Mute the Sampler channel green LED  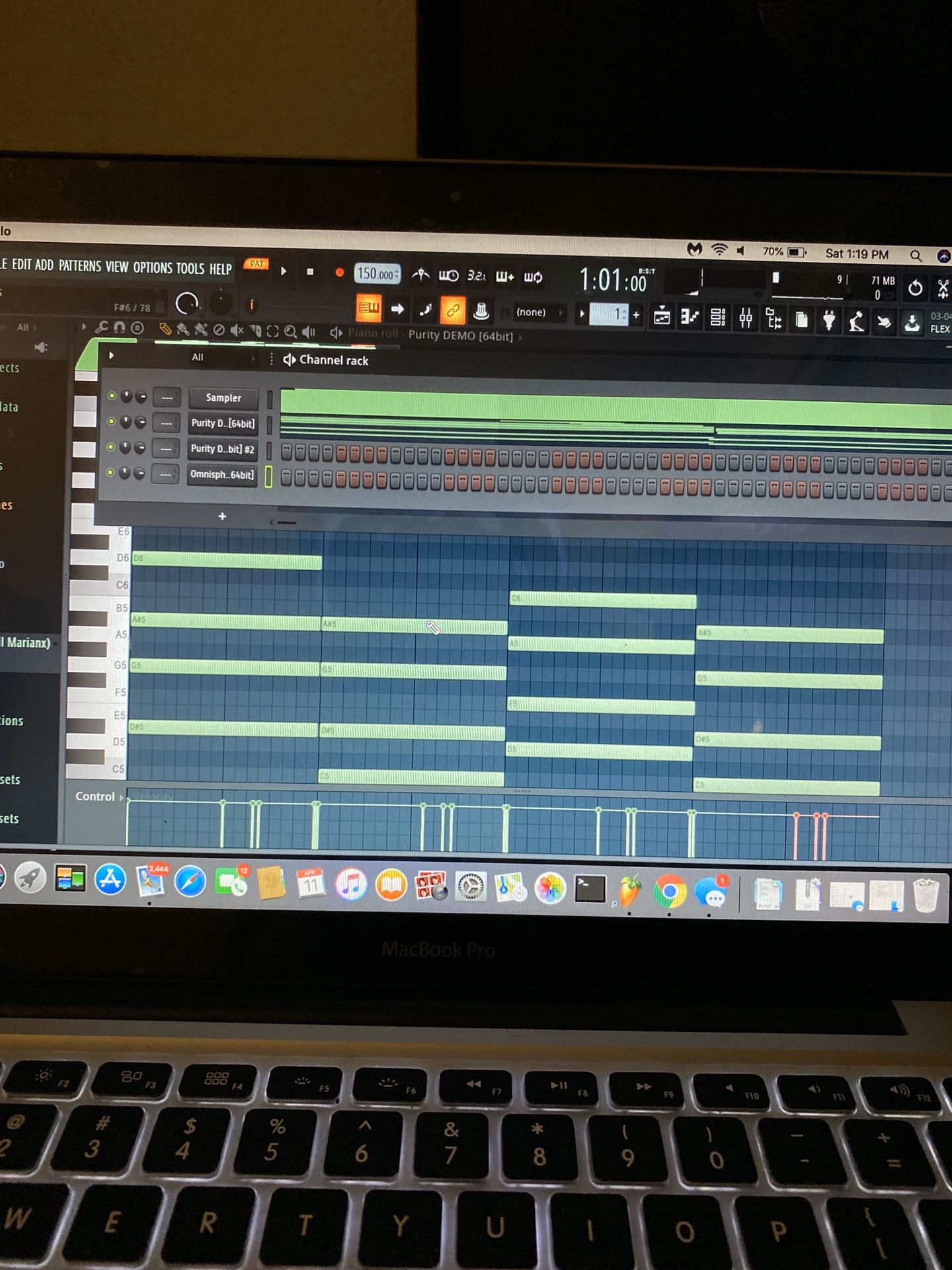coord(112,396)
